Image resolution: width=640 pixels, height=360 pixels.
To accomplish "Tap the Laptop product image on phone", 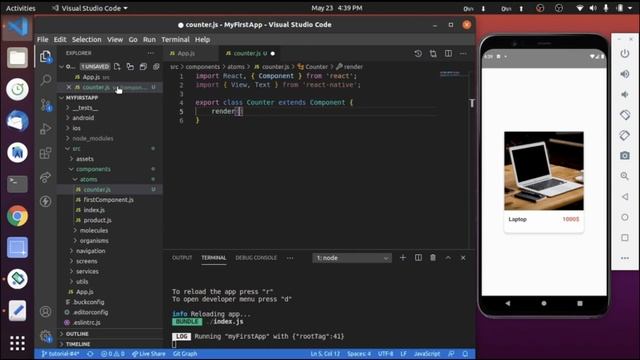I will (544, 171).
